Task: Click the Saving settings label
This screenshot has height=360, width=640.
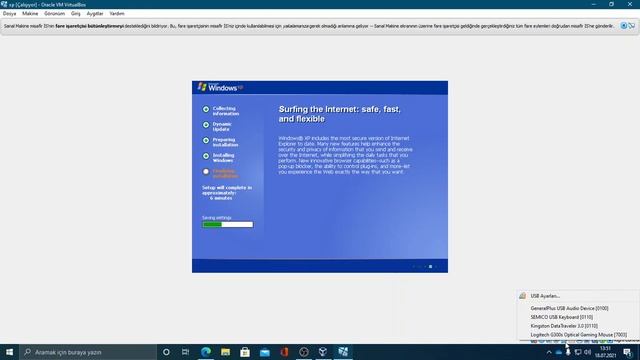Action: coord(217,218)
